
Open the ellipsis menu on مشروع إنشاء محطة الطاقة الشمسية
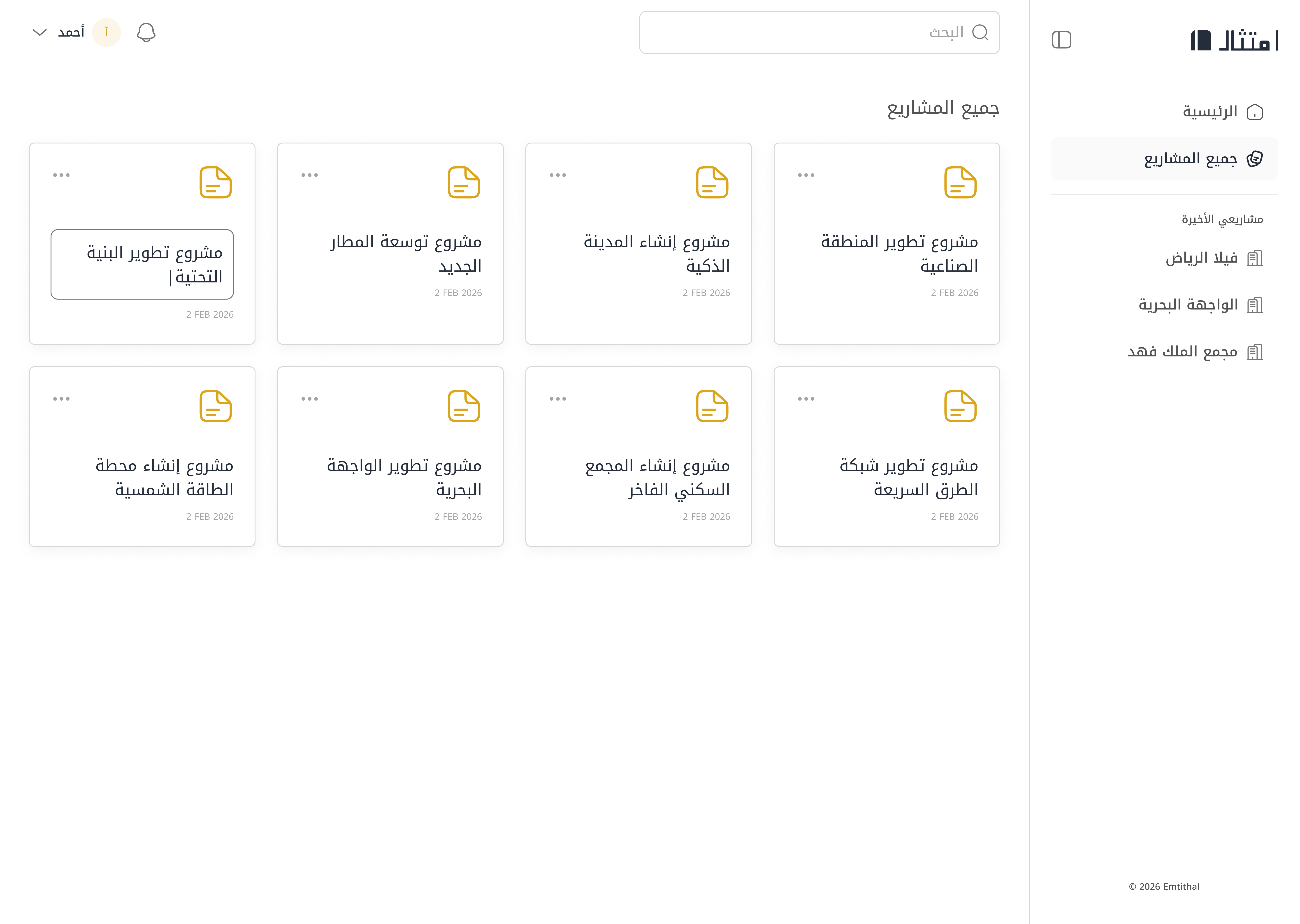point(61,398)
